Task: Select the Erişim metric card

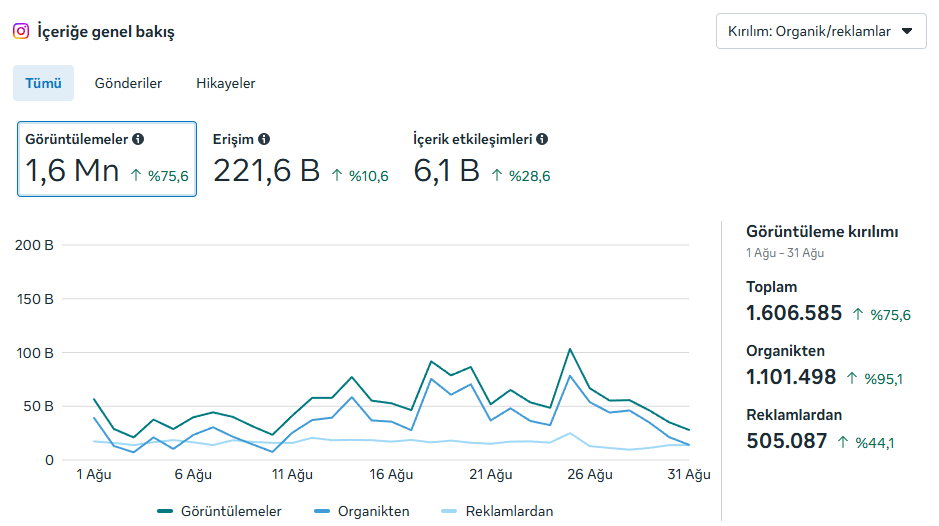Action: tap(301, 159)
